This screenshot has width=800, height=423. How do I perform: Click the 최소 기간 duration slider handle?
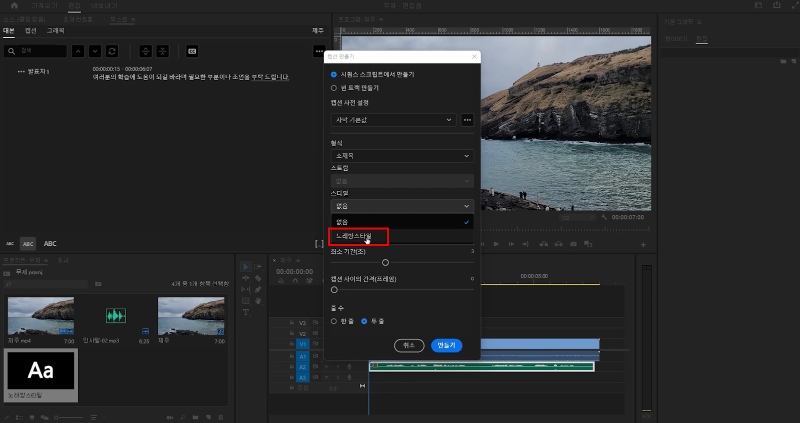[385, 262]
